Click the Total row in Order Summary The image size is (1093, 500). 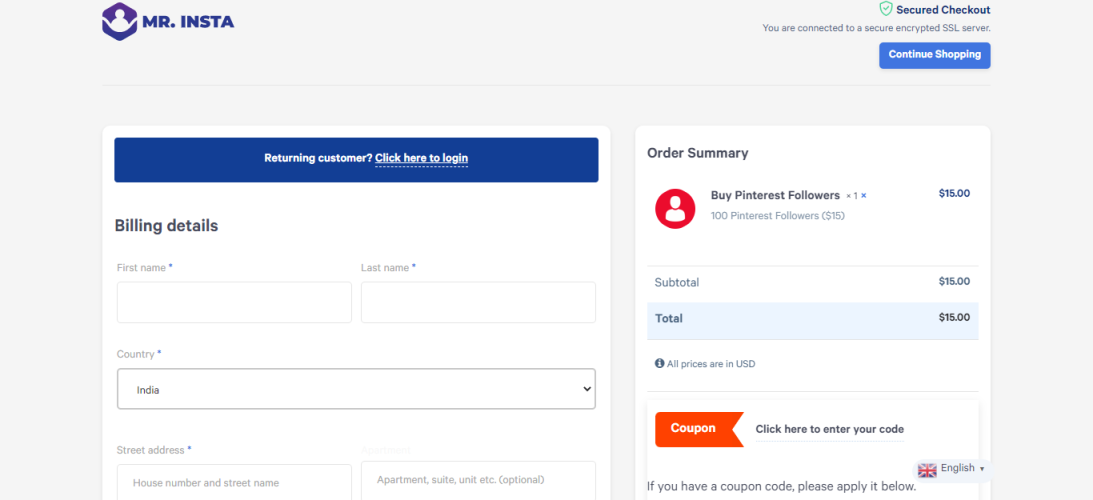coord(812,319)
